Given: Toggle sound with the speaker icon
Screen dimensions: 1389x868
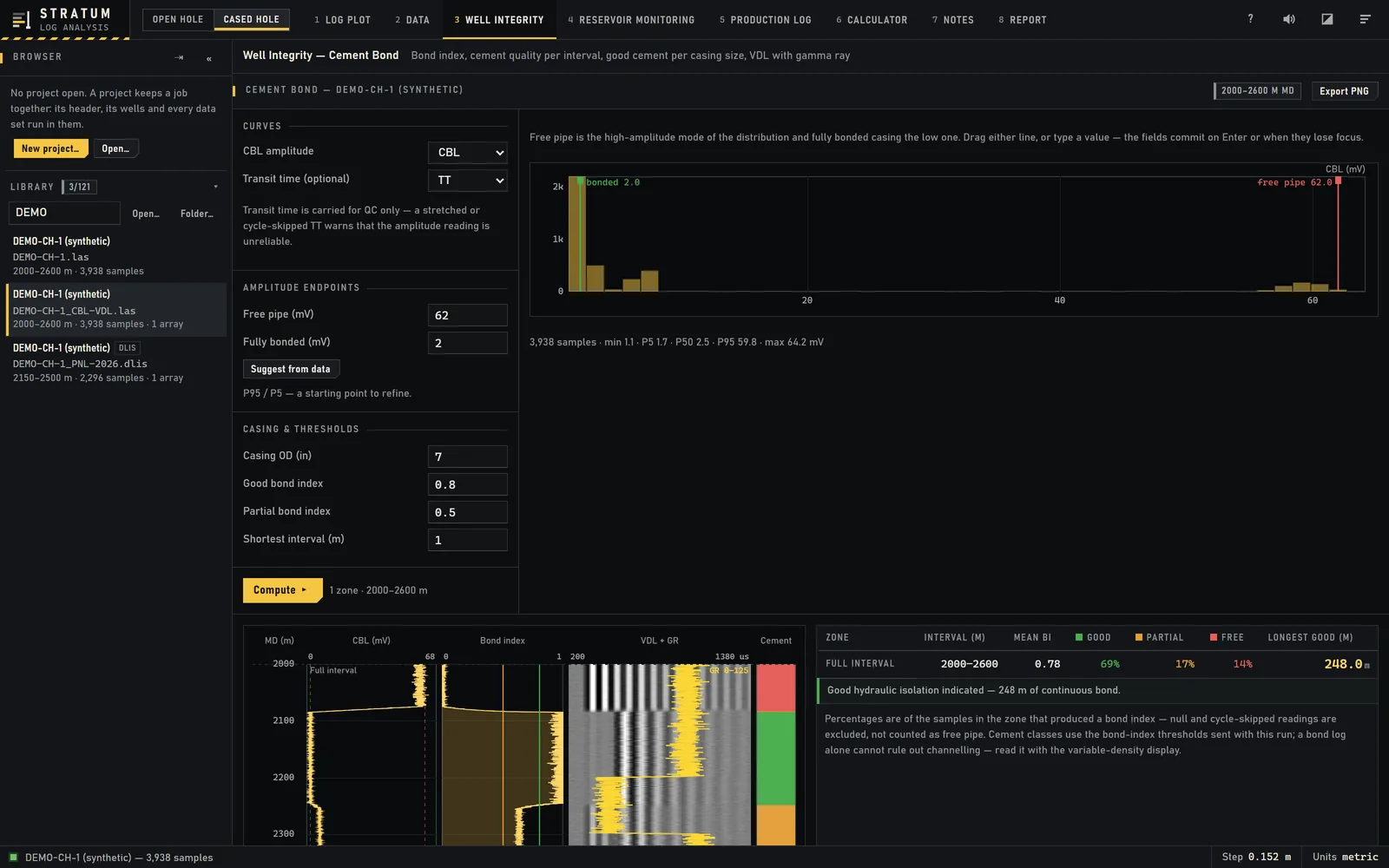Looking at the screenshot, I should (x=1289, y=19).
